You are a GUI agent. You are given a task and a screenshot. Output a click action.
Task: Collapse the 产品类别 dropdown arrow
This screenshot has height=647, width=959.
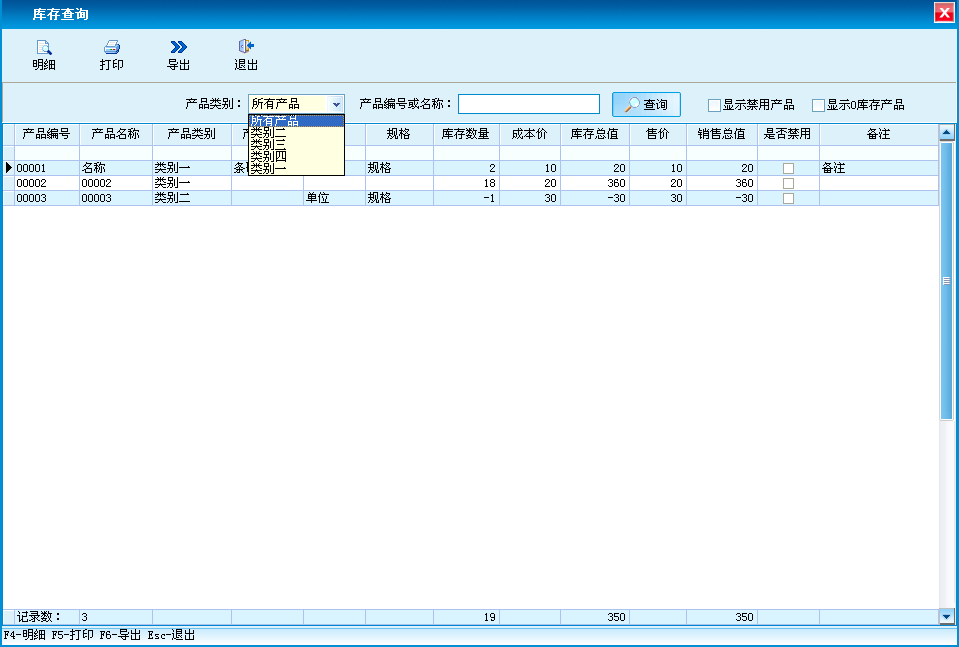(336, 104)
